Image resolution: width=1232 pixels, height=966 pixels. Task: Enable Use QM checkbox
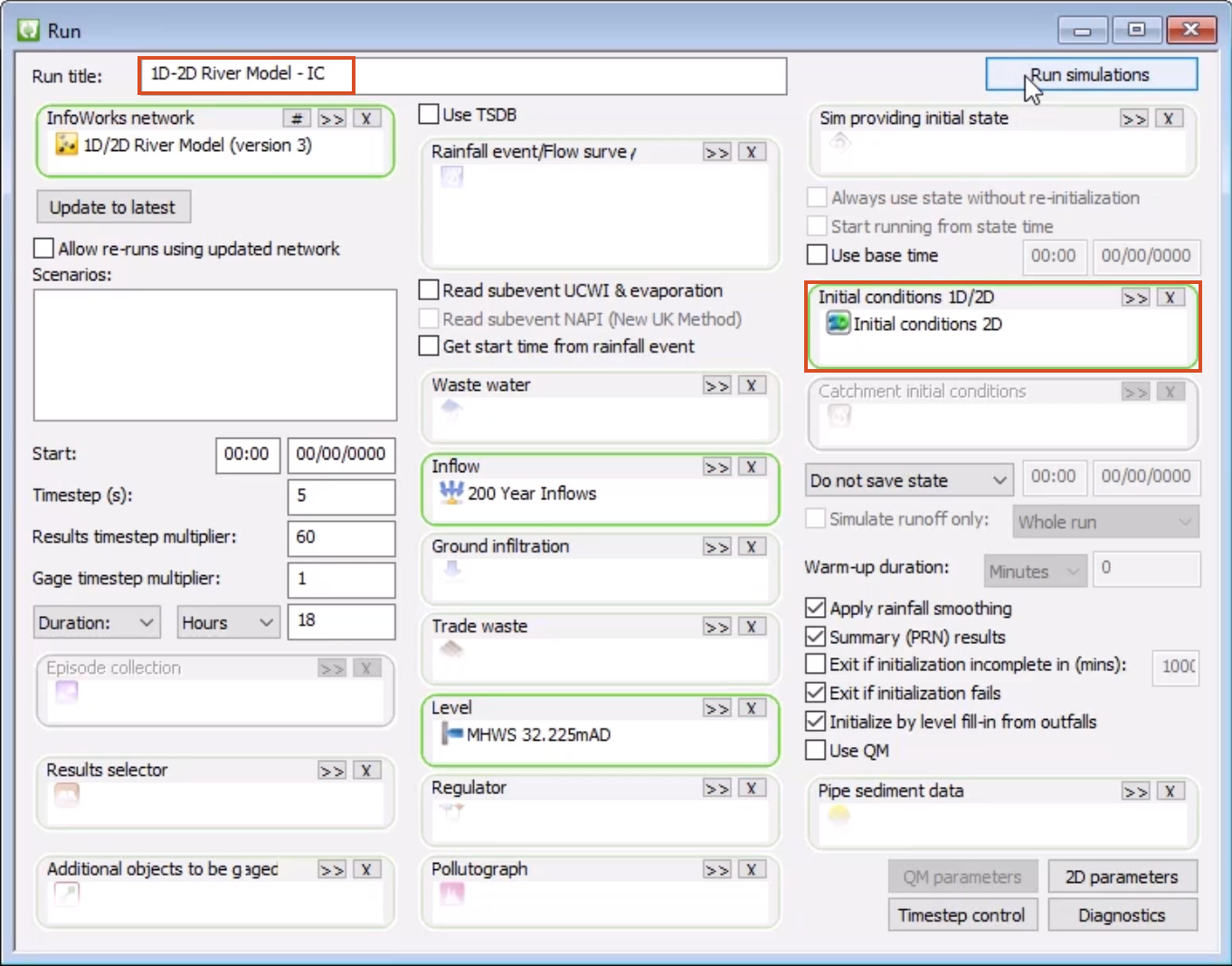815,751
